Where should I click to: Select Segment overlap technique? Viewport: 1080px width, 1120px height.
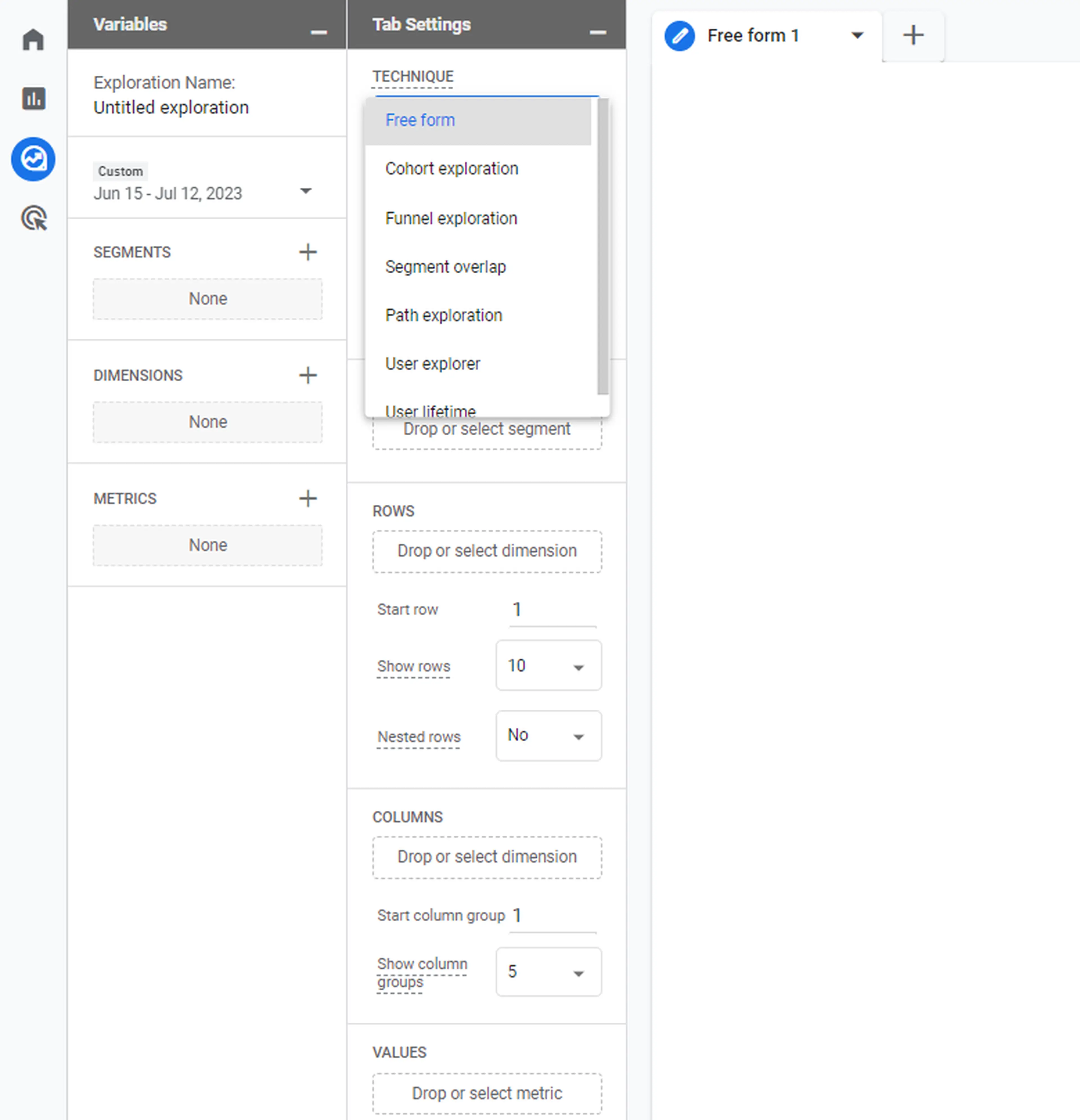(478, 267)
